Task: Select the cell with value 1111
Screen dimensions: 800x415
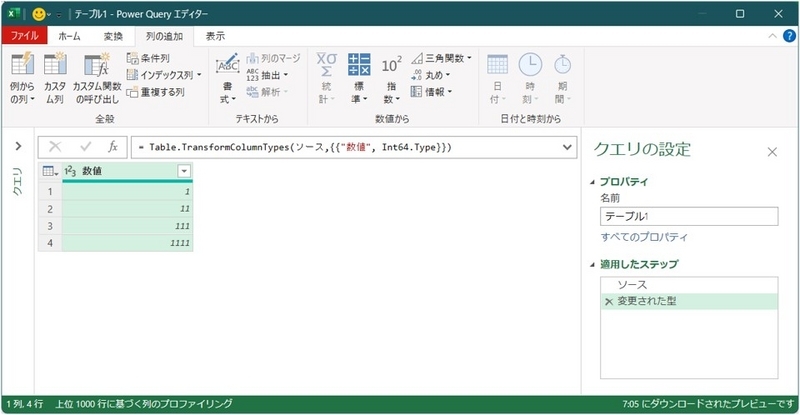Action: 128,243
